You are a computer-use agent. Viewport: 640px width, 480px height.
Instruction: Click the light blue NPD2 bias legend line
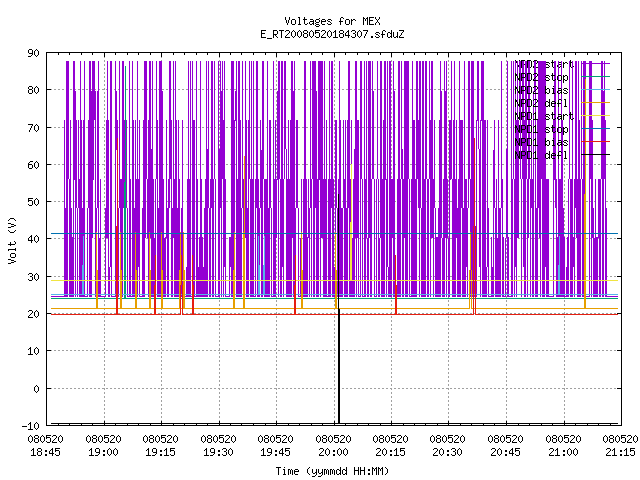[596, 90]
